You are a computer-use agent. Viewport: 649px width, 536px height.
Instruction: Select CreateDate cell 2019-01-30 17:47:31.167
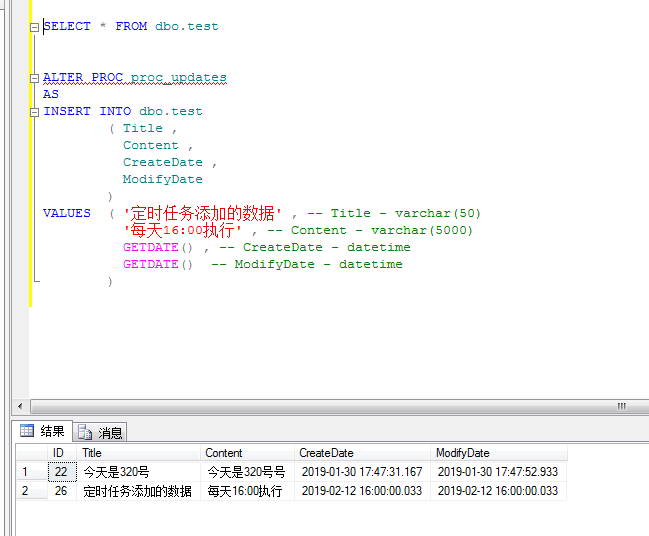(x=362, y=471)
